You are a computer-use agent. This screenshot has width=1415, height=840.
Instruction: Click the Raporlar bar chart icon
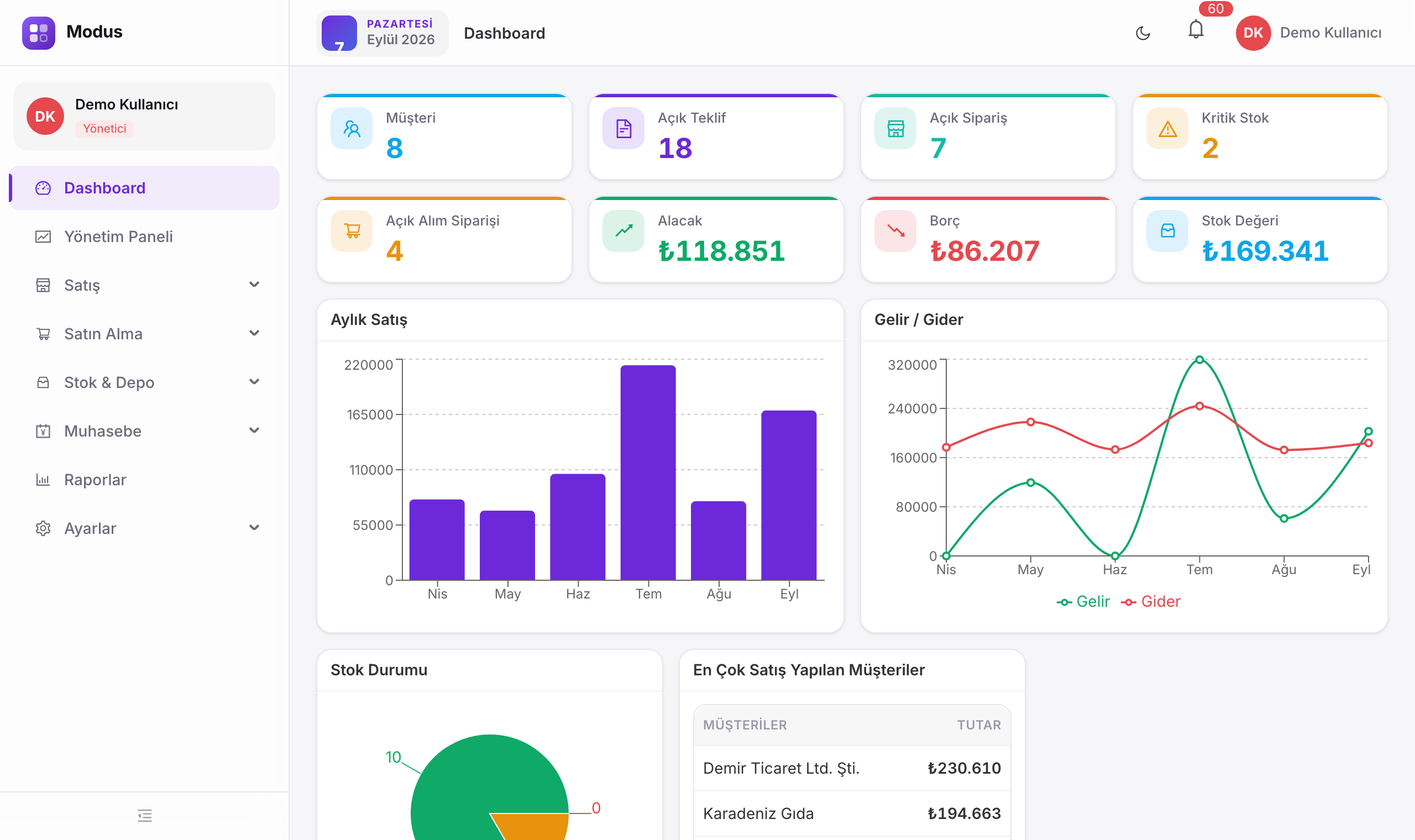43,480
